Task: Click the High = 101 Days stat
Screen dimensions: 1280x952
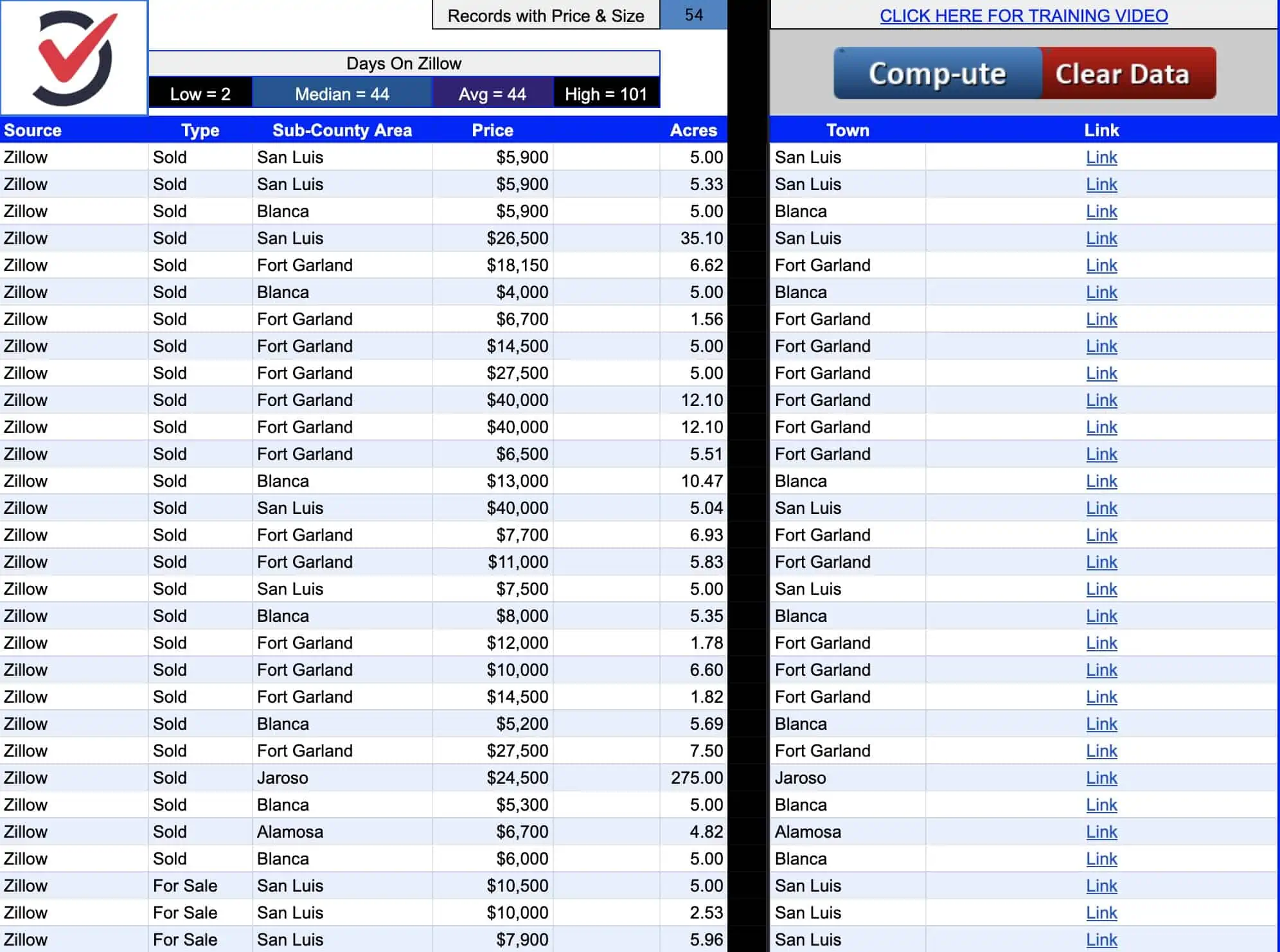Action: pos(605,93)
